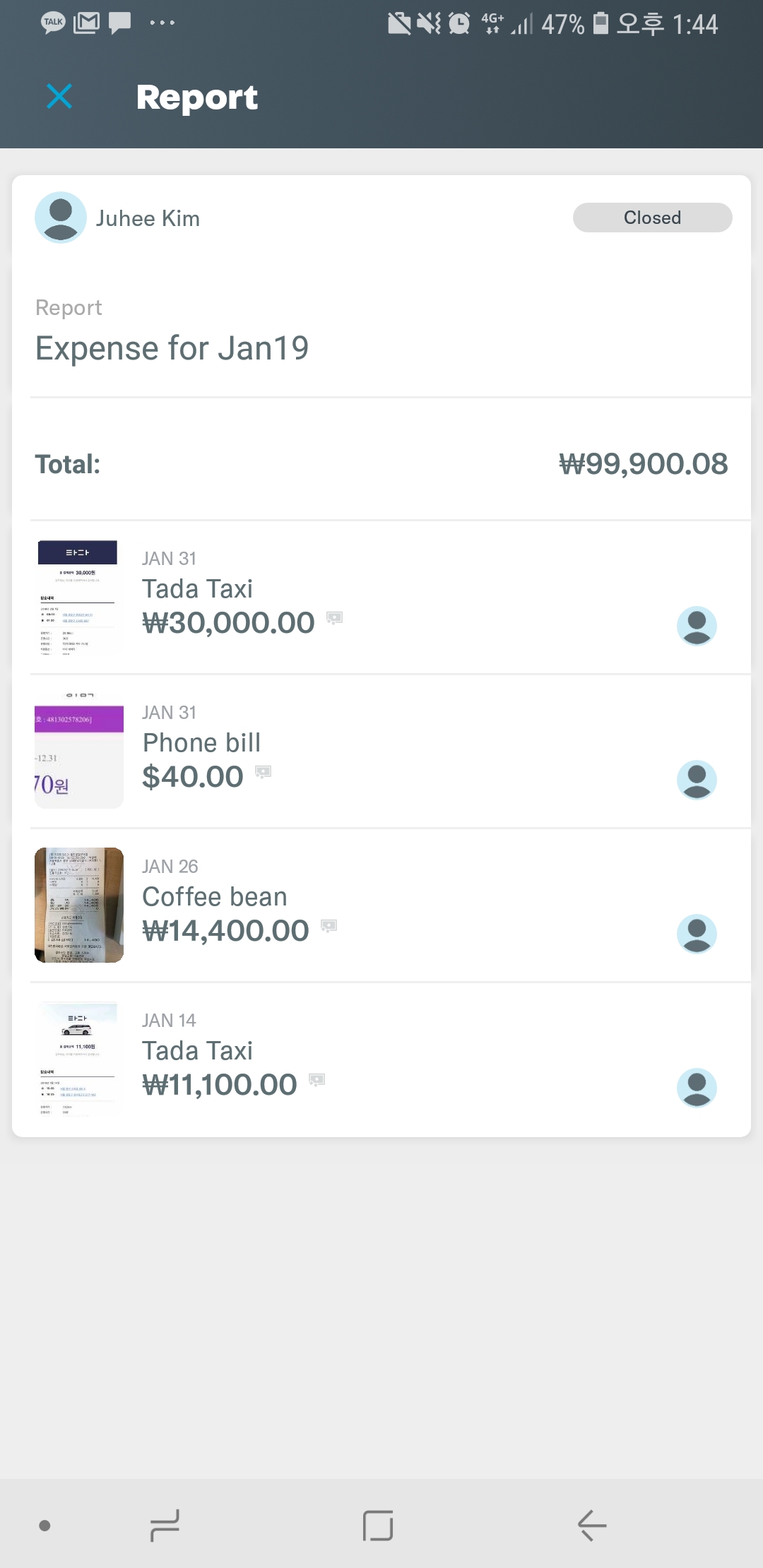Tap user avatar on Coffee bean expense
The image size is (763, 1568).
(x=697, y=934)
